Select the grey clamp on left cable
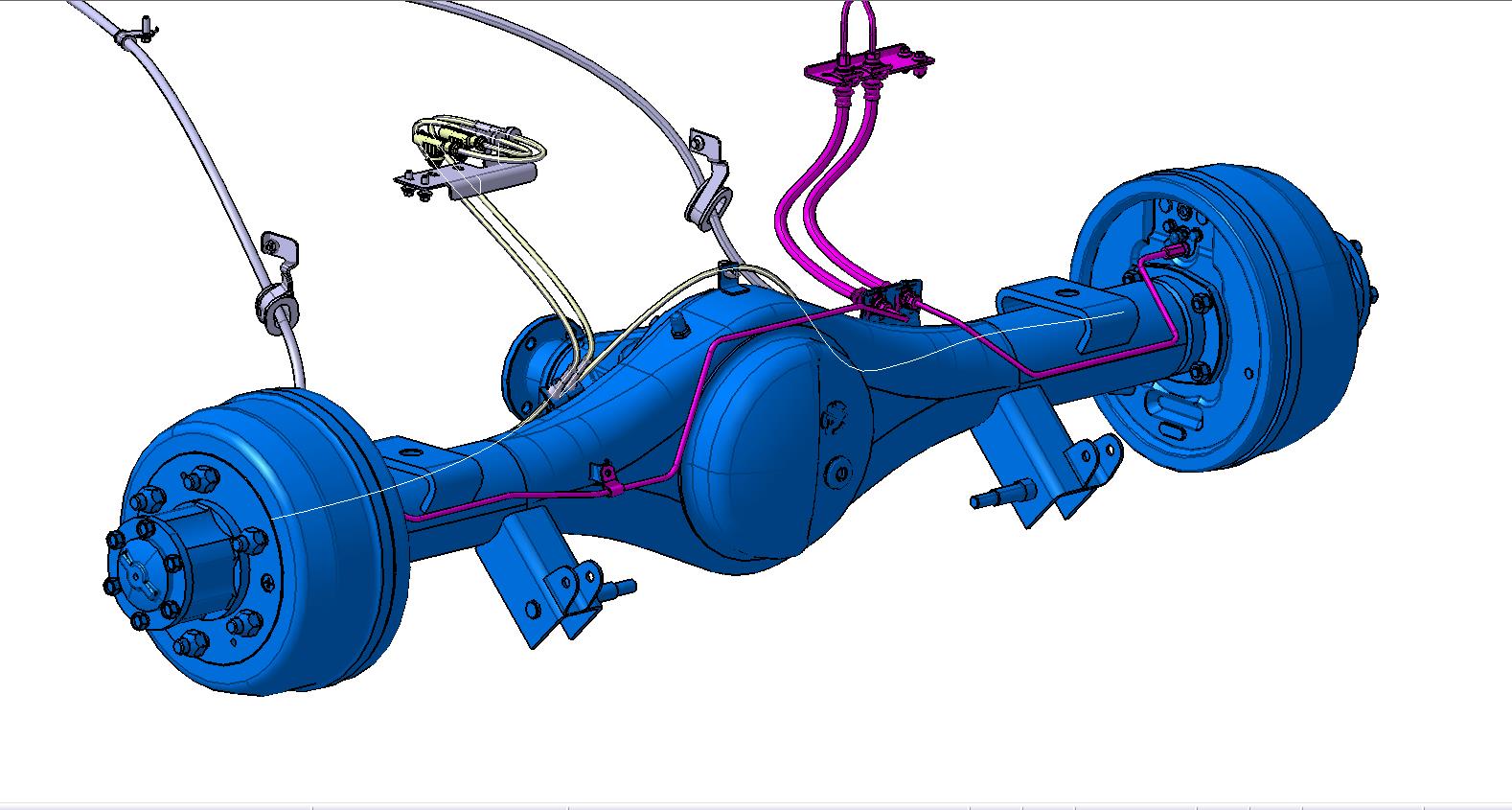Screen dimensions: 1512x810 [277, 284]
